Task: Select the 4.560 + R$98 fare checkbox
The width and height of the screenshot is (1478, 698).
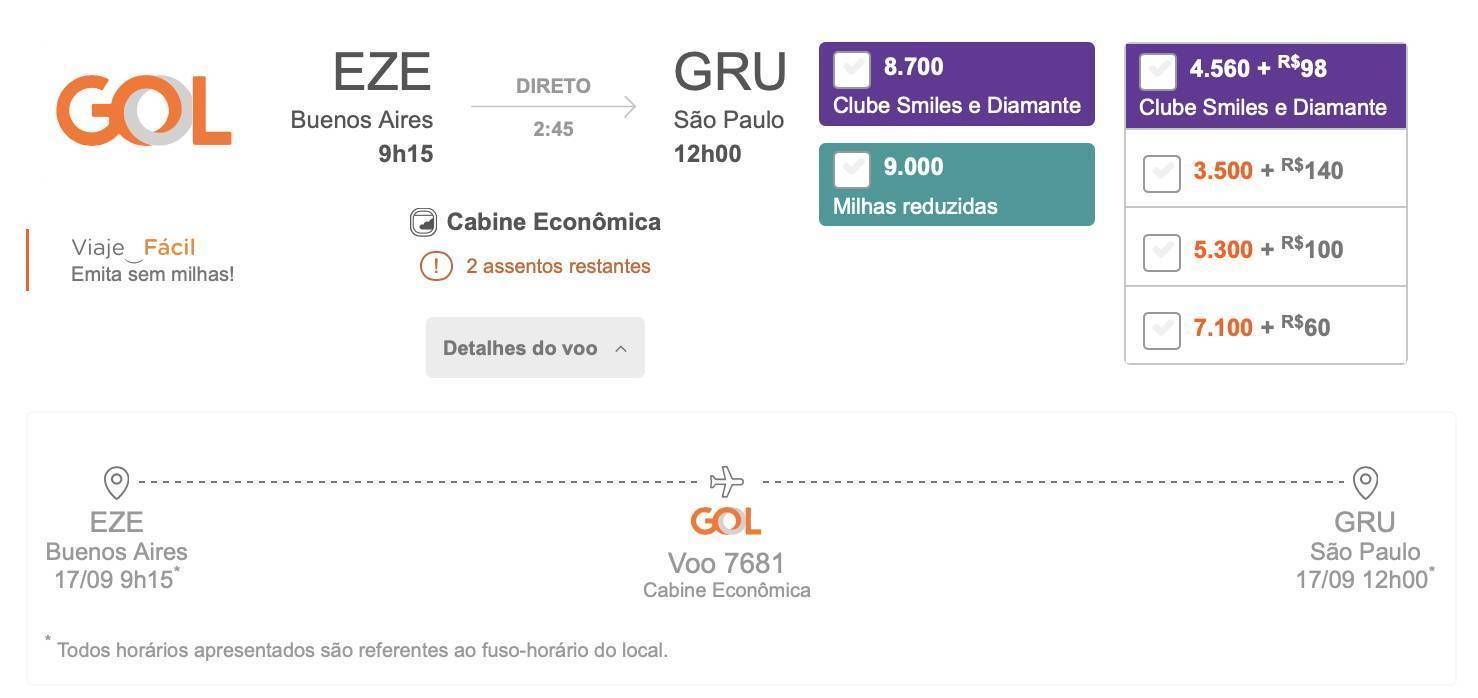Action: (1158, 70)
